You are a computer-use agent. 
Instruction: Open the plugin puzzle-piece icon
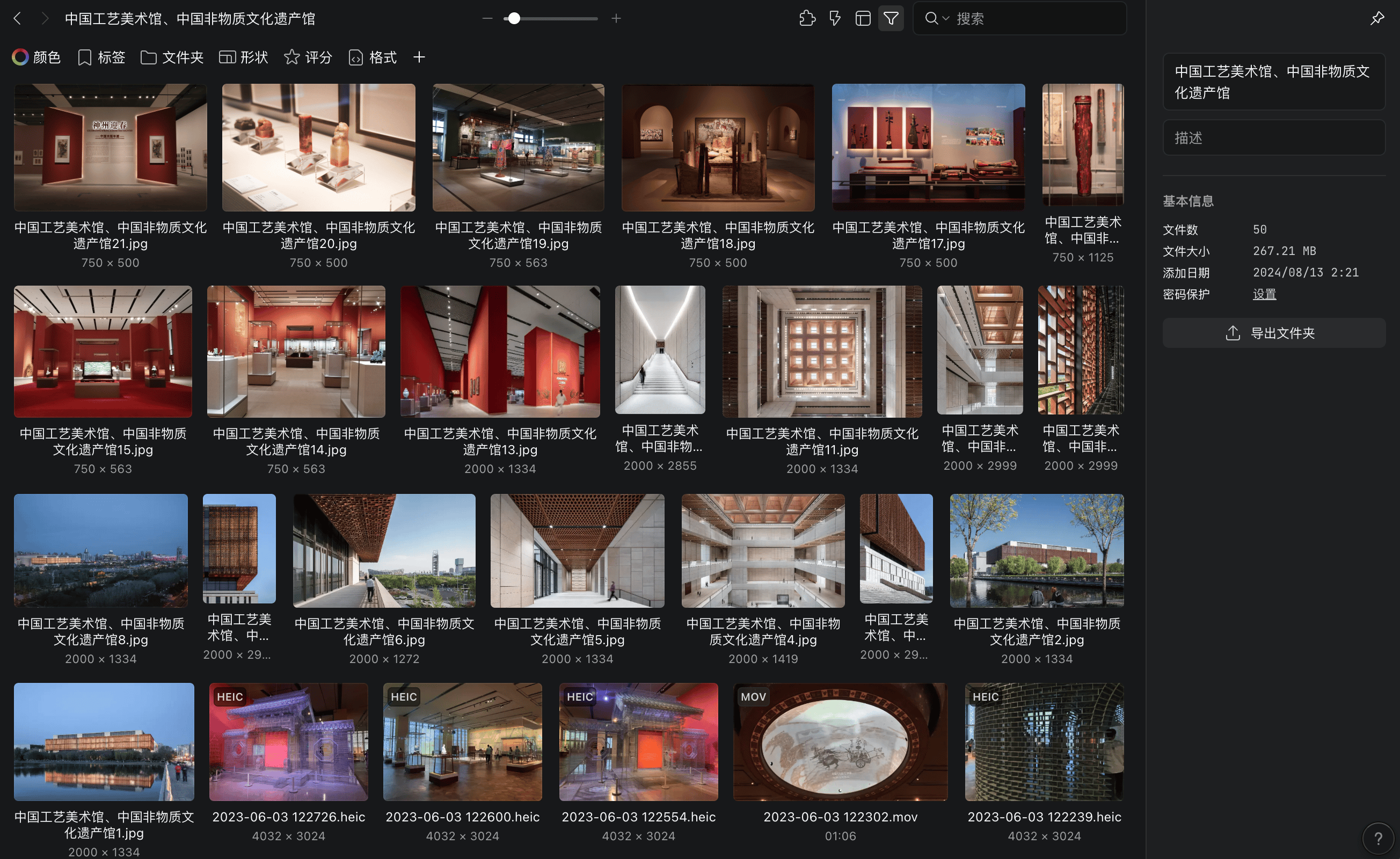coord(807,19)
